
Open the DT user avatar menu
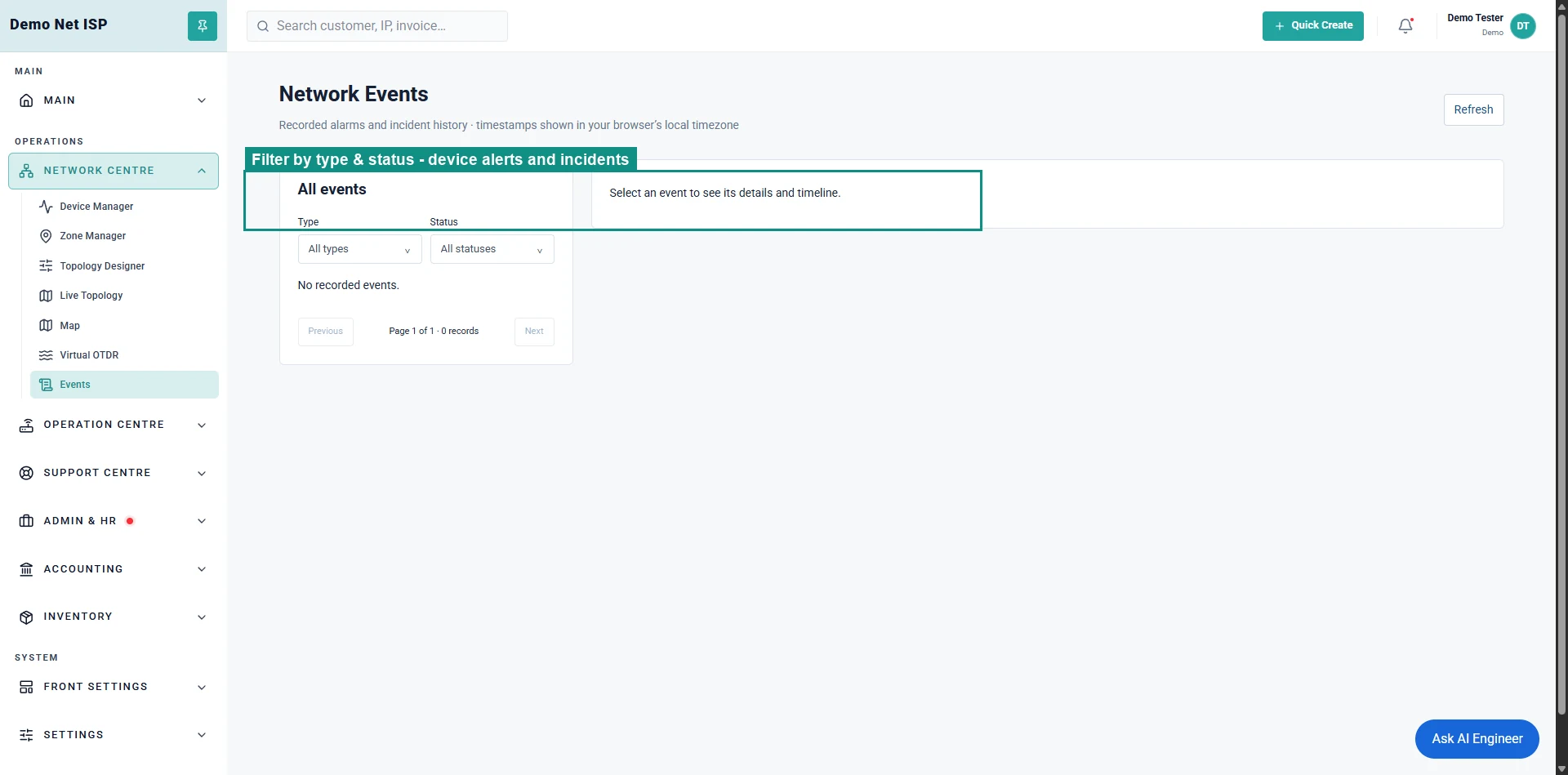(1522, 26)
